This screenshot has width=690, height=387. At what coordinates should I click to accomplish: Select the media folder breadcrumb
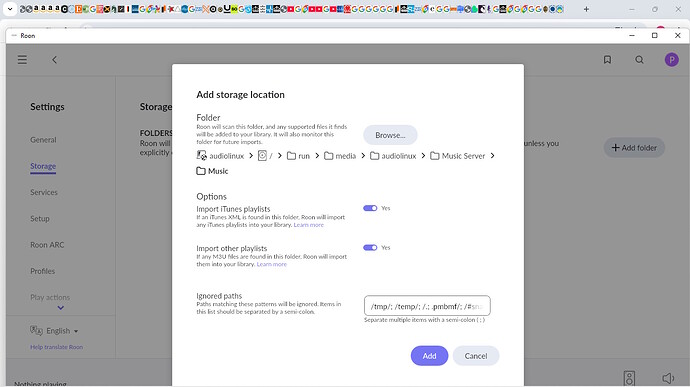[340, 156]
